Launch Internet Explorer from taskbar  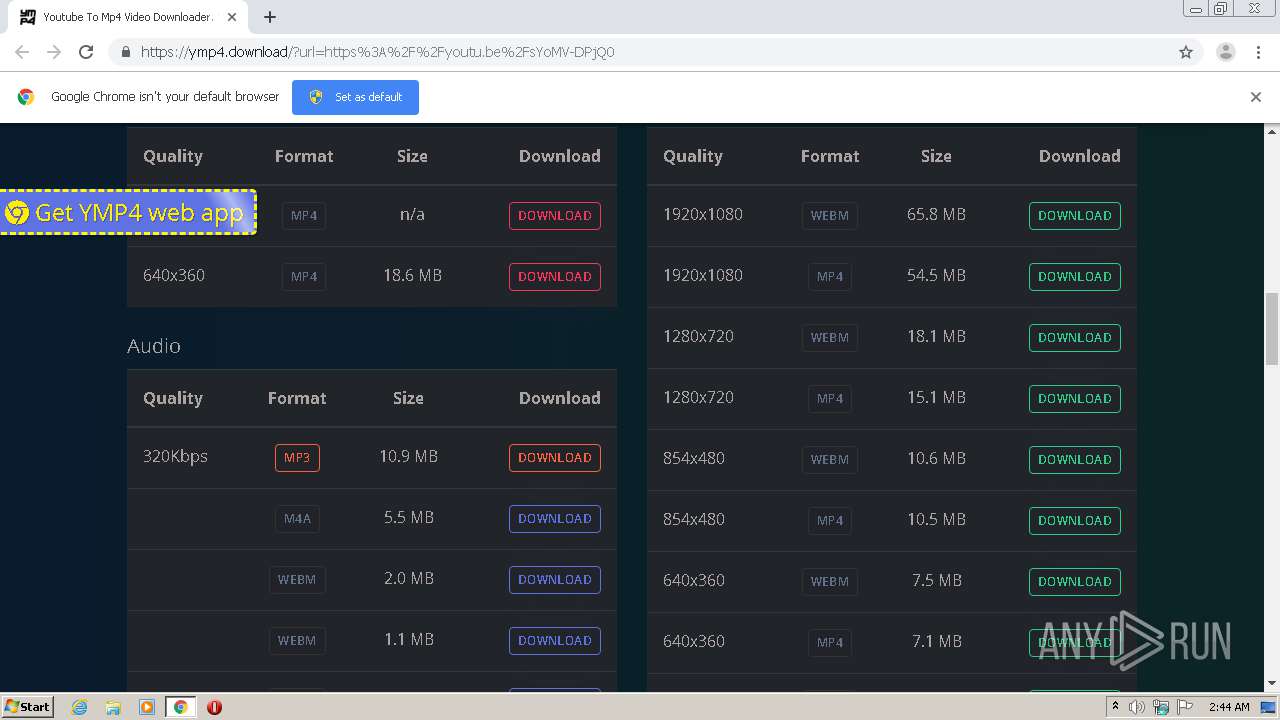coord(80,707)
